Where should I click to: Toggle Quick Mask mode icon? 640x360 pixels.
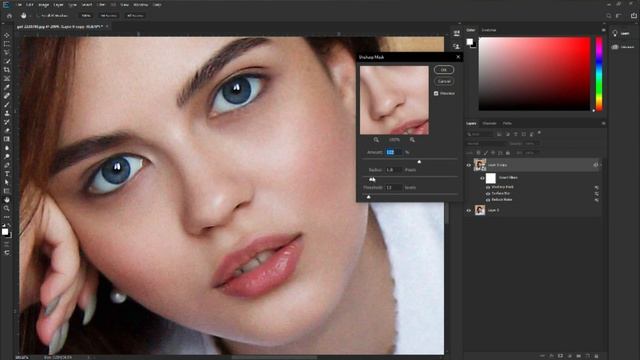[x=7, y=244]
